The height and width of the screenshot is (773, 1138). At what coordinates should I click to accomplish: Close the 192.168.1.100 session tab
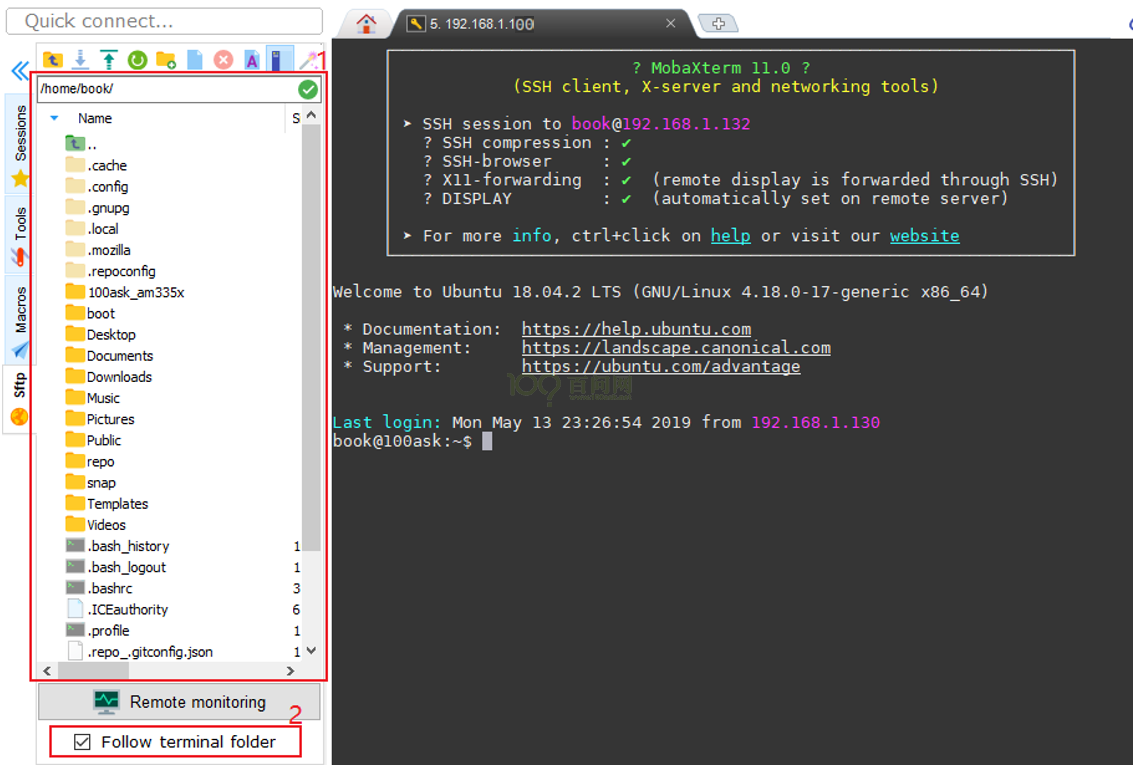[671, 24]
